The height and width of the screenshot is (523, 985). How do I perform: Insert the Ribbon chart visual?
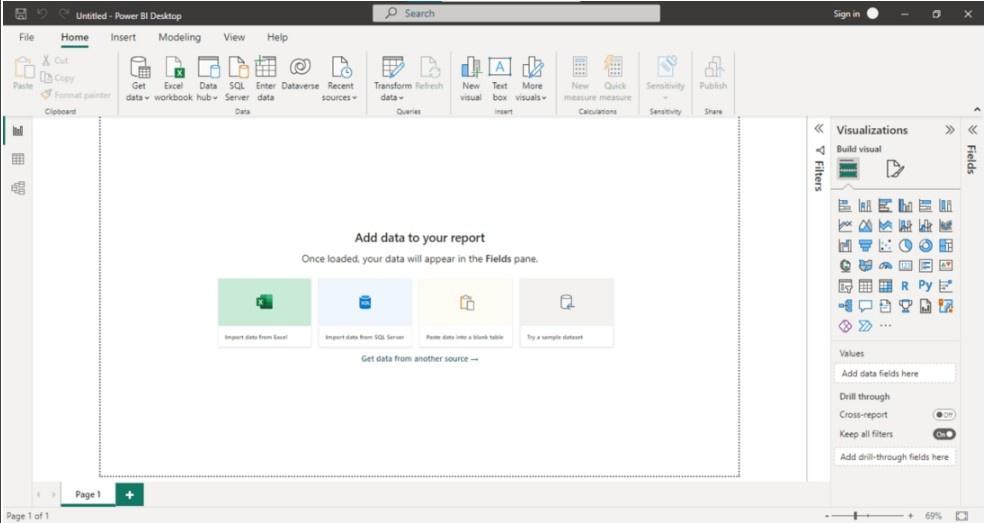click(x=945, y=225)
